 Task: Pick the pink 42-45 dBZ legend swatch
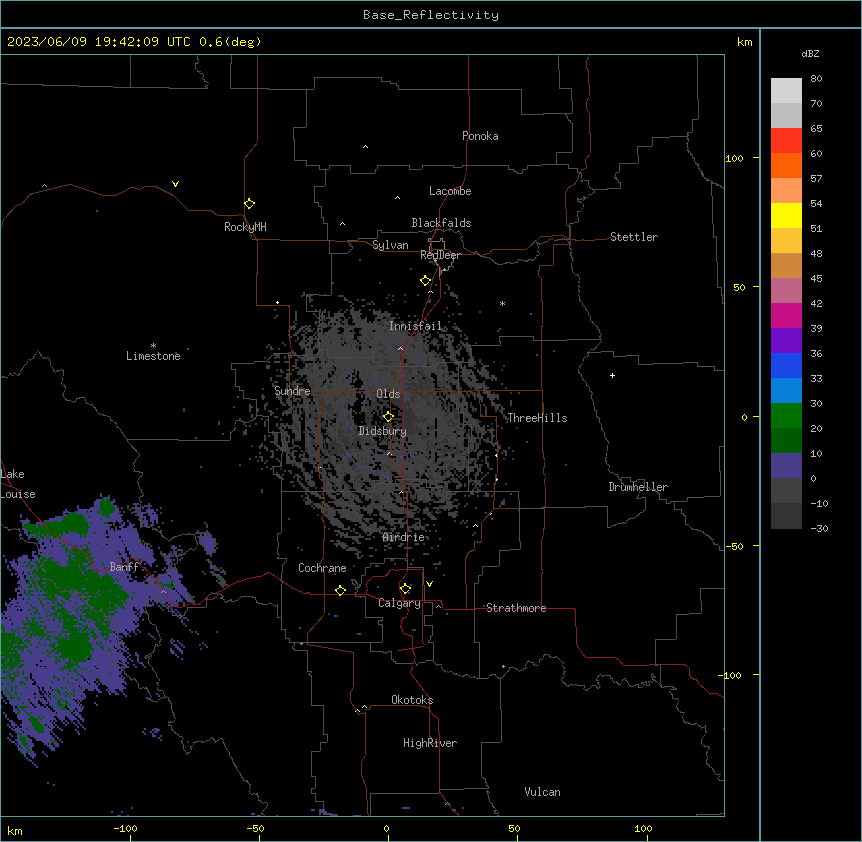coord(786,290)
